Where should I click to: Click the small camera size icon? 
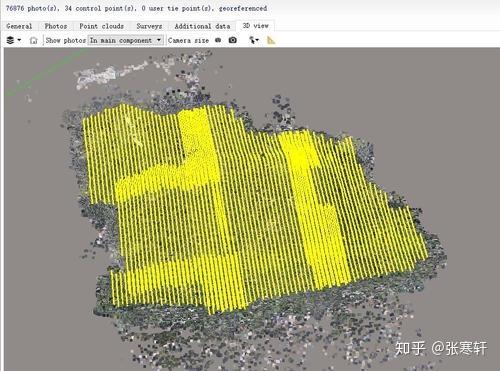coord(218,40)
